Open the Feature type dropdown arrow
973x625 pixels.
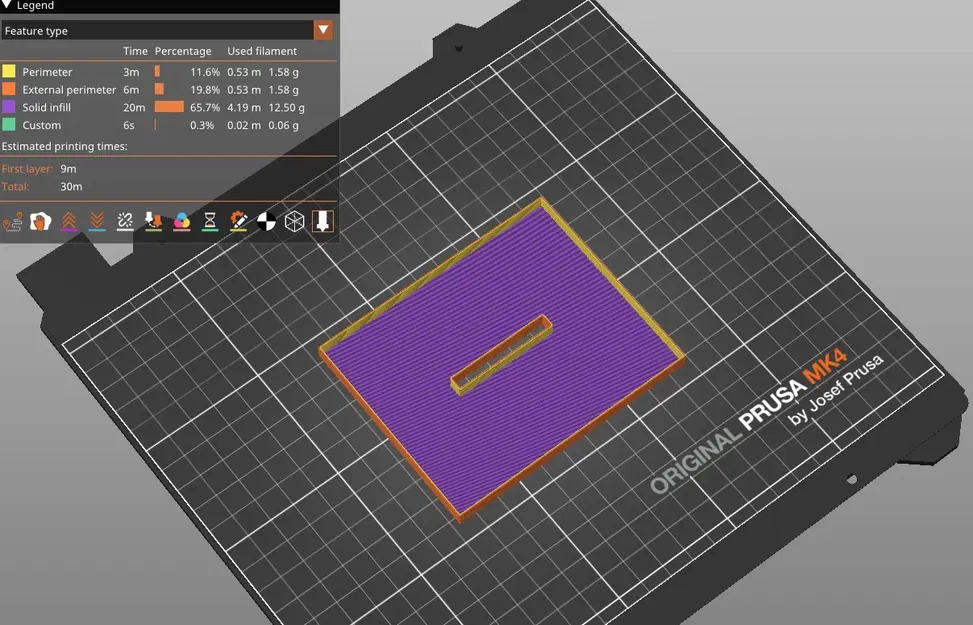(323, 30)
